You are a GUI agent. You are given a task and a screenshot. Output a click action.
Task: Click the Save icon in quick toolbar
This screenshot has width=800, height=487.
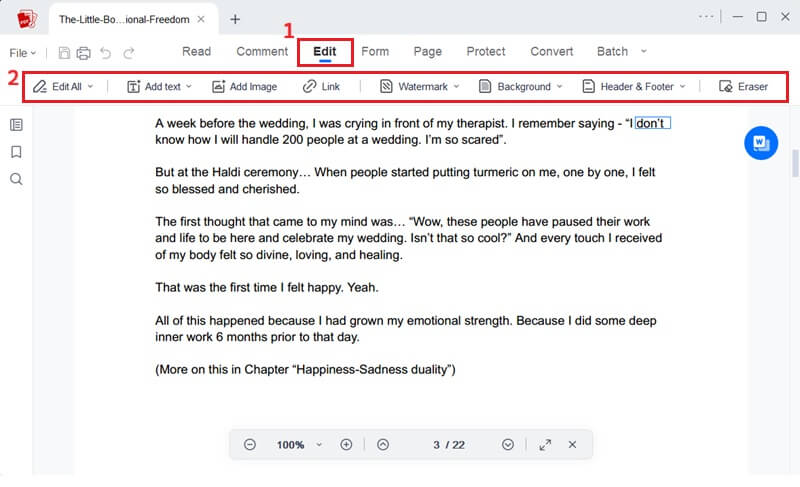coord(64,53)
